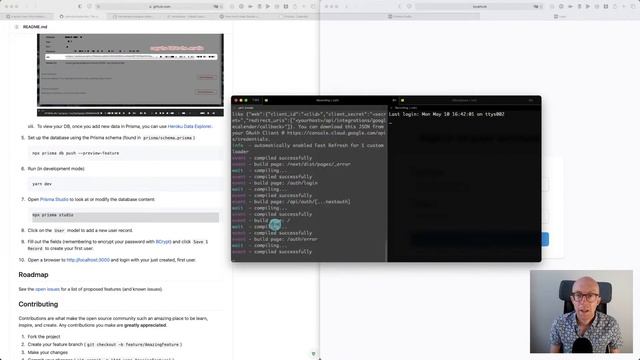Click the github.com address bar
The width and height of the screenshot is (640, 360).
click(x=160, y=7)
